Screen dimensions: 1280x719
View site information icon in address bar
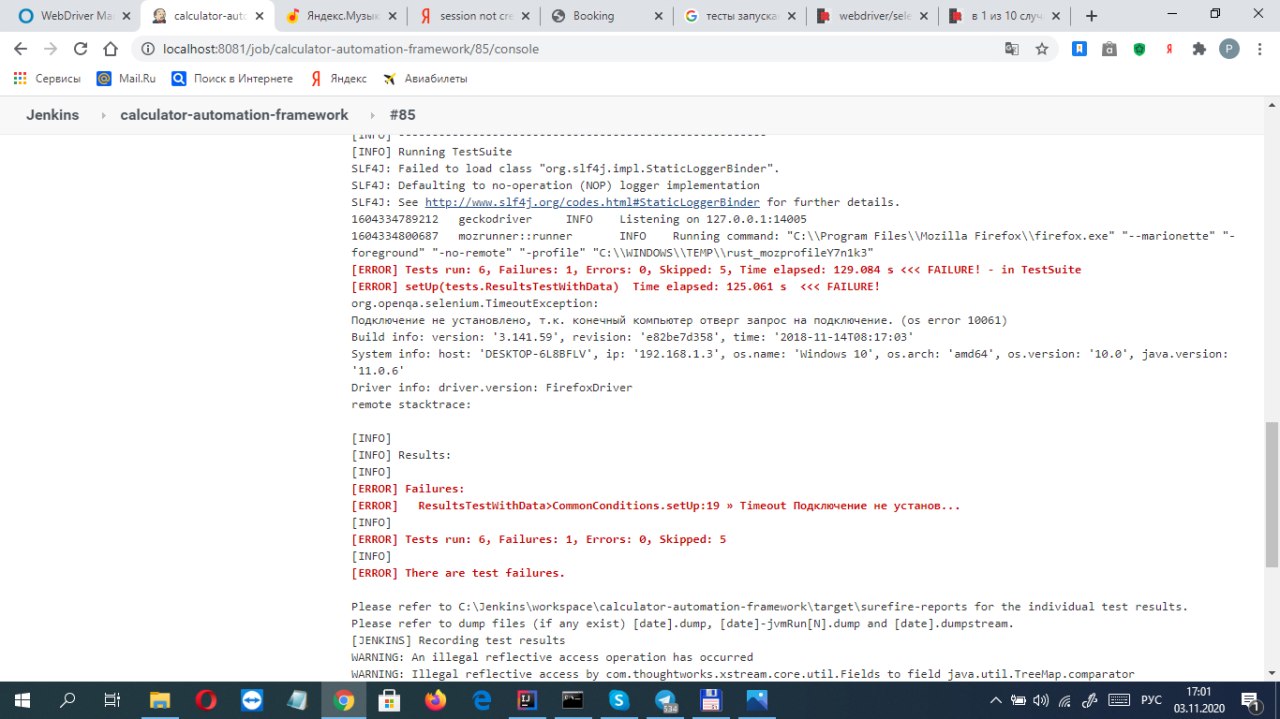(147, 48)
